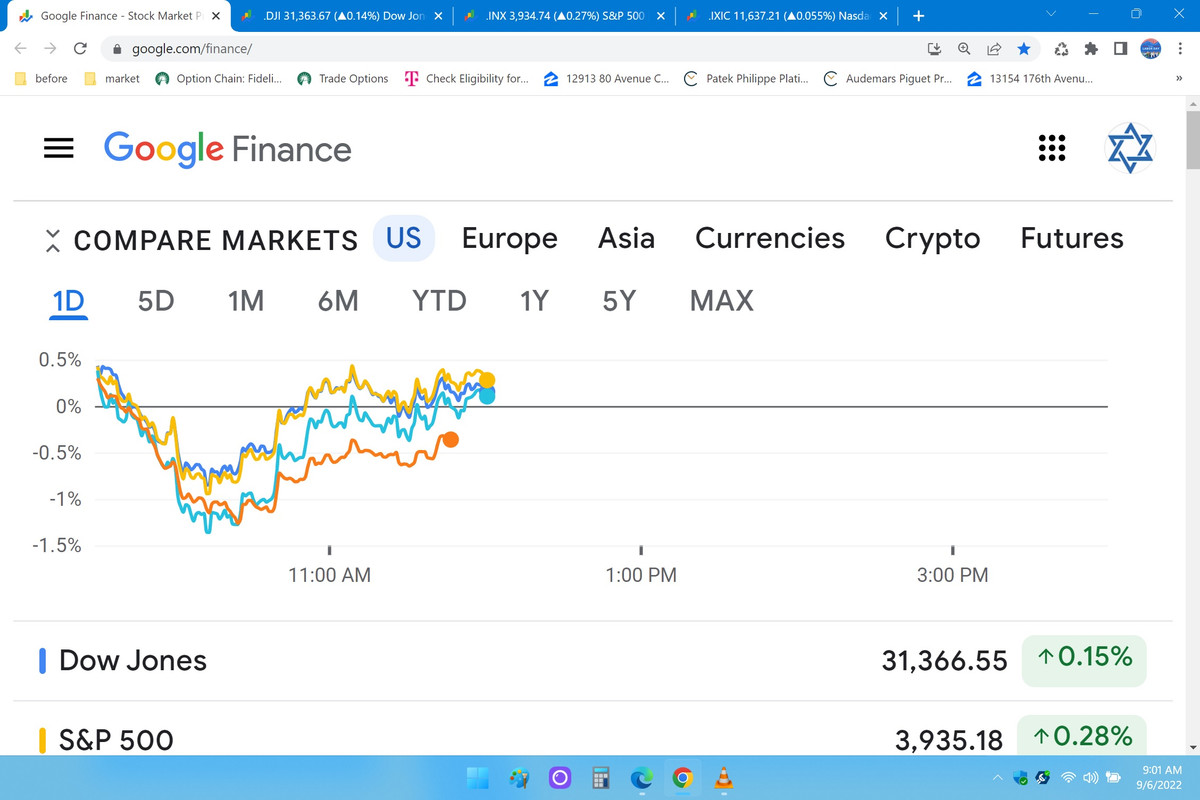Switch to the .DJI Dow Jones browser tab
The width and height of the screenshot is (1200, 800).
pos(340,16)
